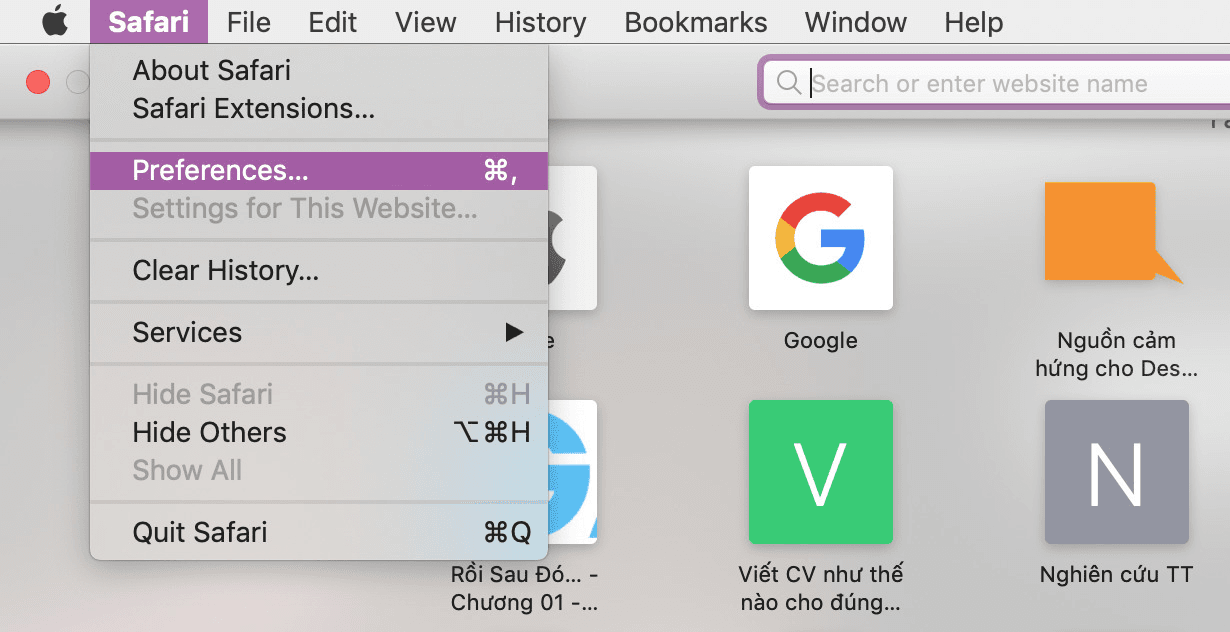Choose About Safari
The height and width of the screenshot is (632, 1230).
[319, 71]
